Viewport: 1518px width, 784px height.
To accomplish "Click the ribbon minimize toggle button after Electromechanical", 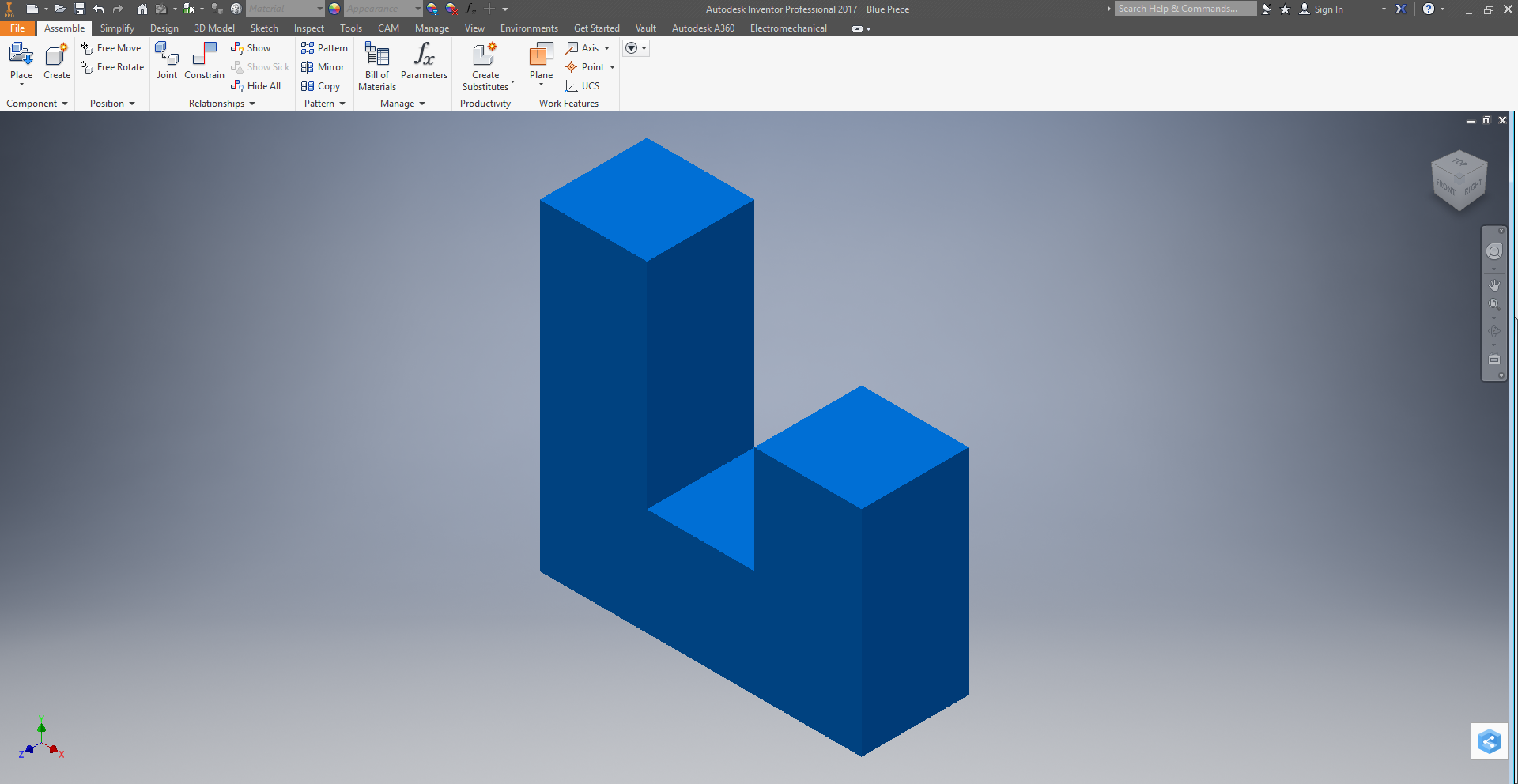I will tap(857, 28).
